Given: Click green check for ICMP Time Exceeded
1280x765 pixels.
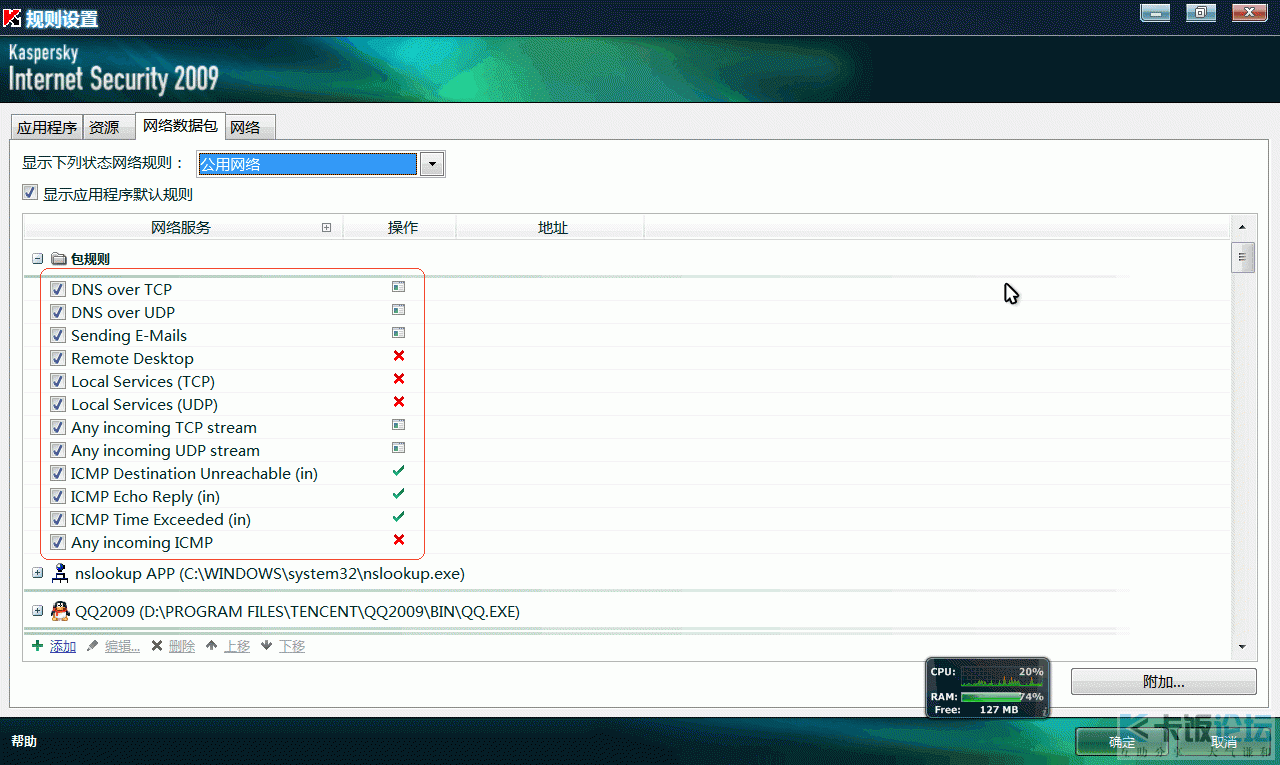Looking at the screenshot, I should point(399,517).
